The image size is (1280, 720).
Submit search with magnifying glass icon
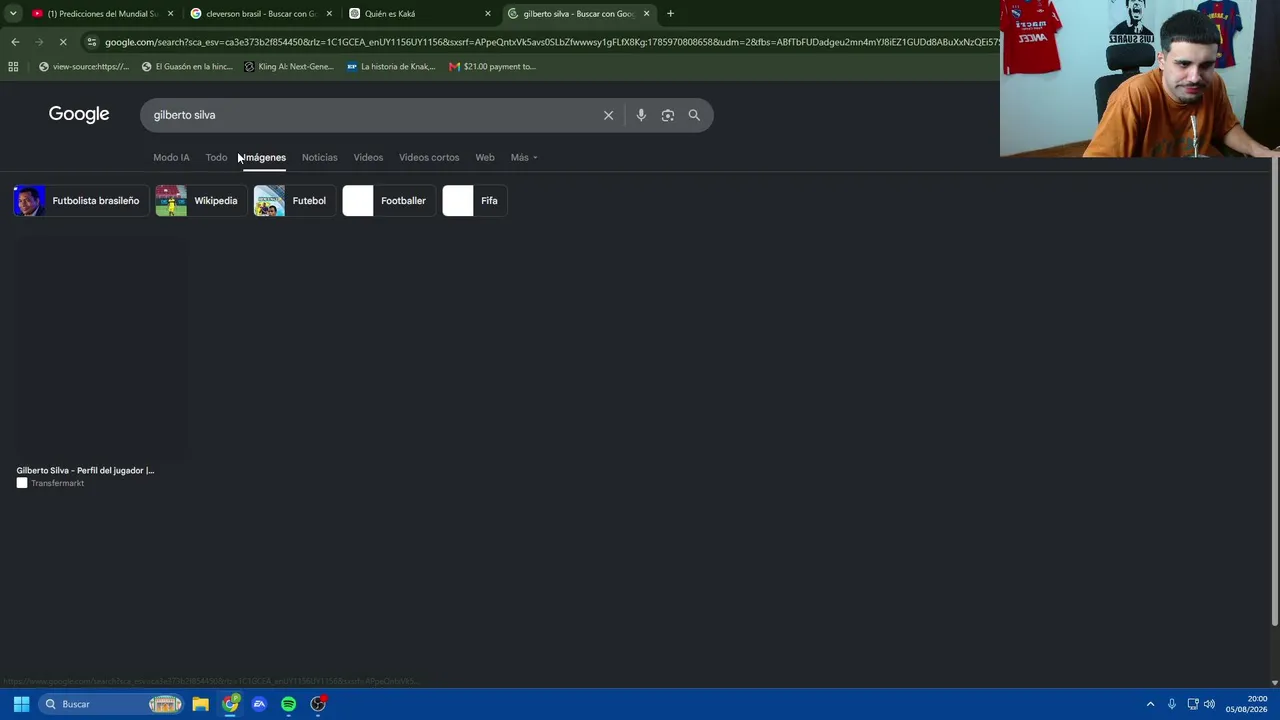694,115
